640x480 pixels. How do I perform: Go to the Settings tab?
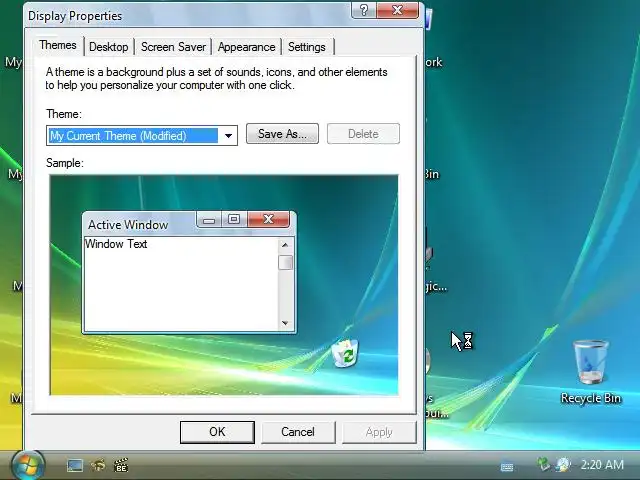click(x=307, y=47)
